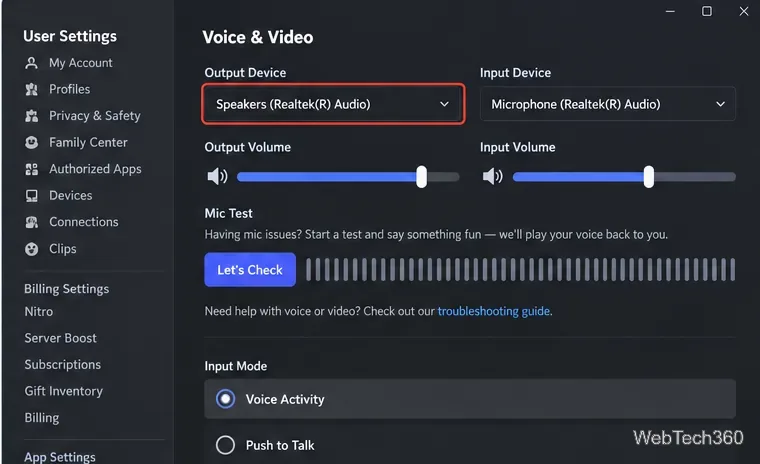Screen dimensions: 760x464
Task: Go to Profiles settings
Action: point(69,89)
